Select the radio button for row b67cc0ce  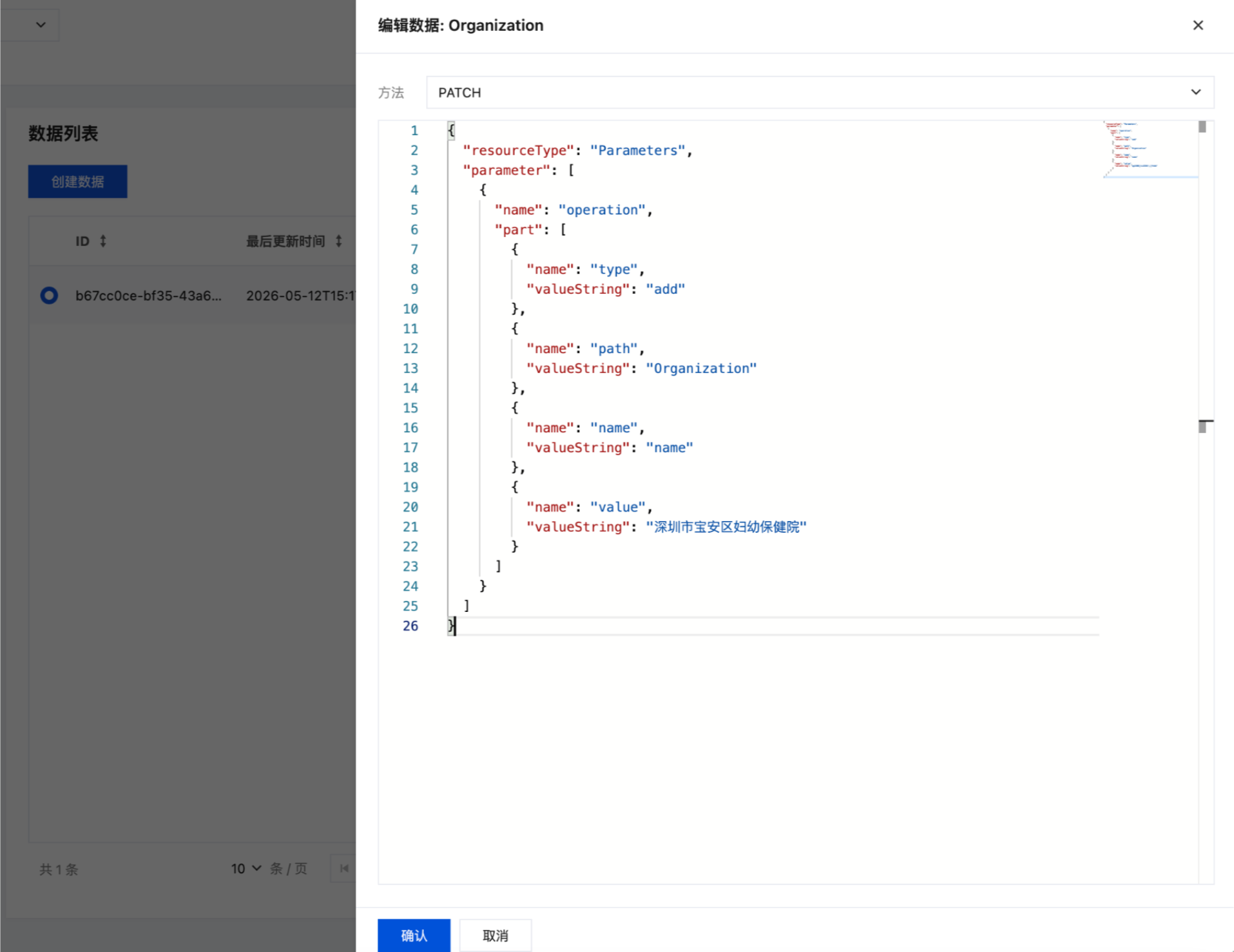(x=49, y=296)
